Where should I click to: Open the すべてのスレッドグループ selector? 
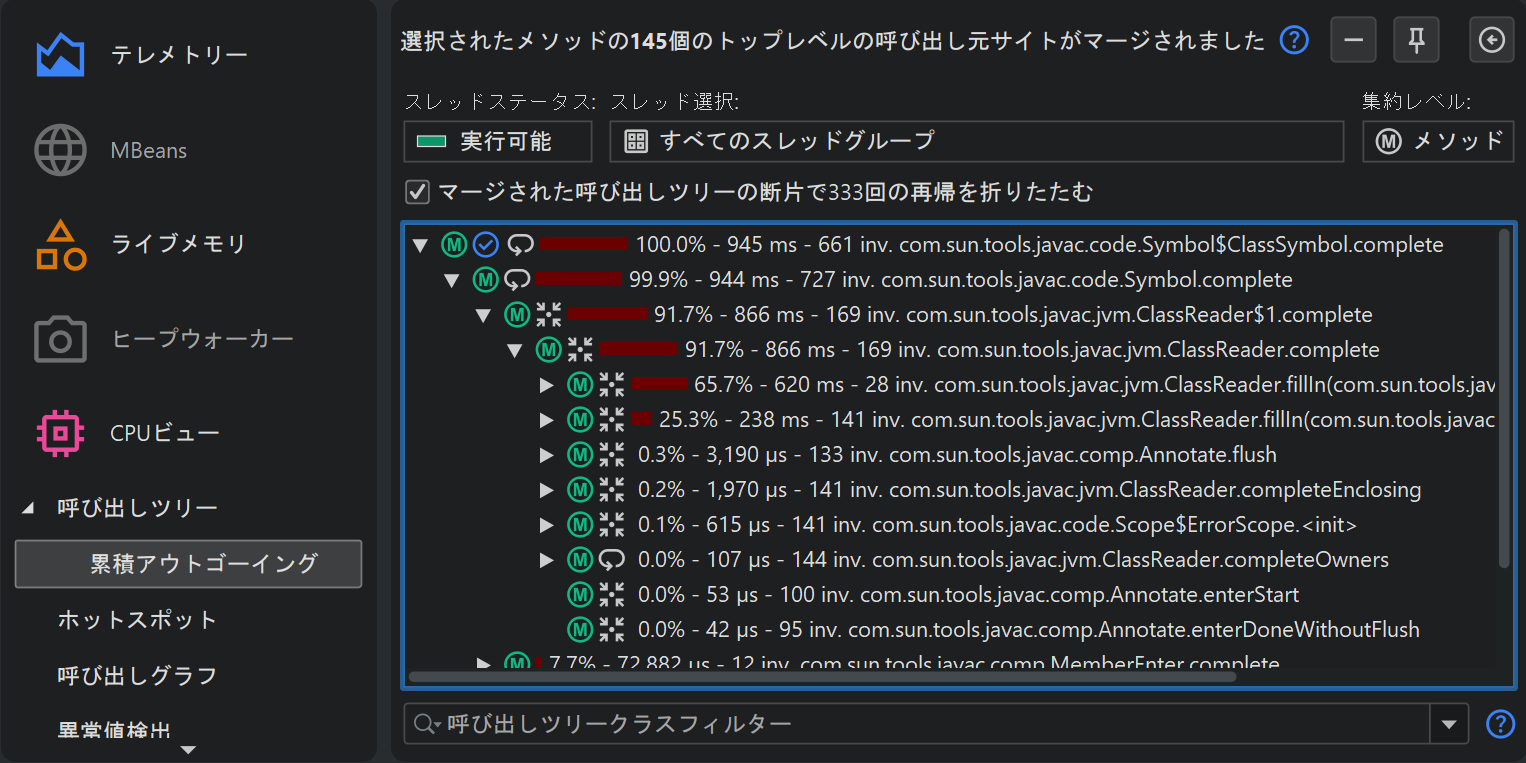975,141
